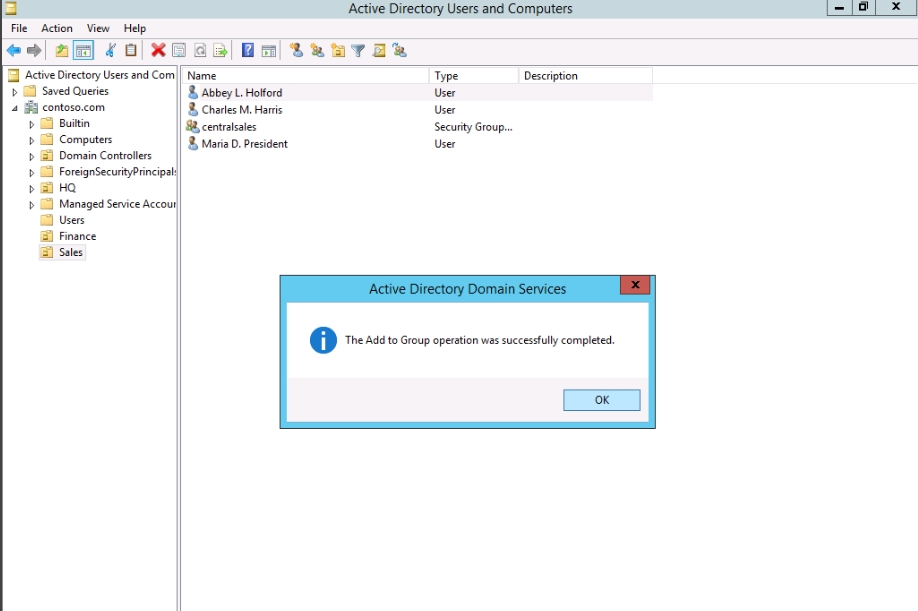
Task: Sort by the Type column header
Action: coord(474,75)
